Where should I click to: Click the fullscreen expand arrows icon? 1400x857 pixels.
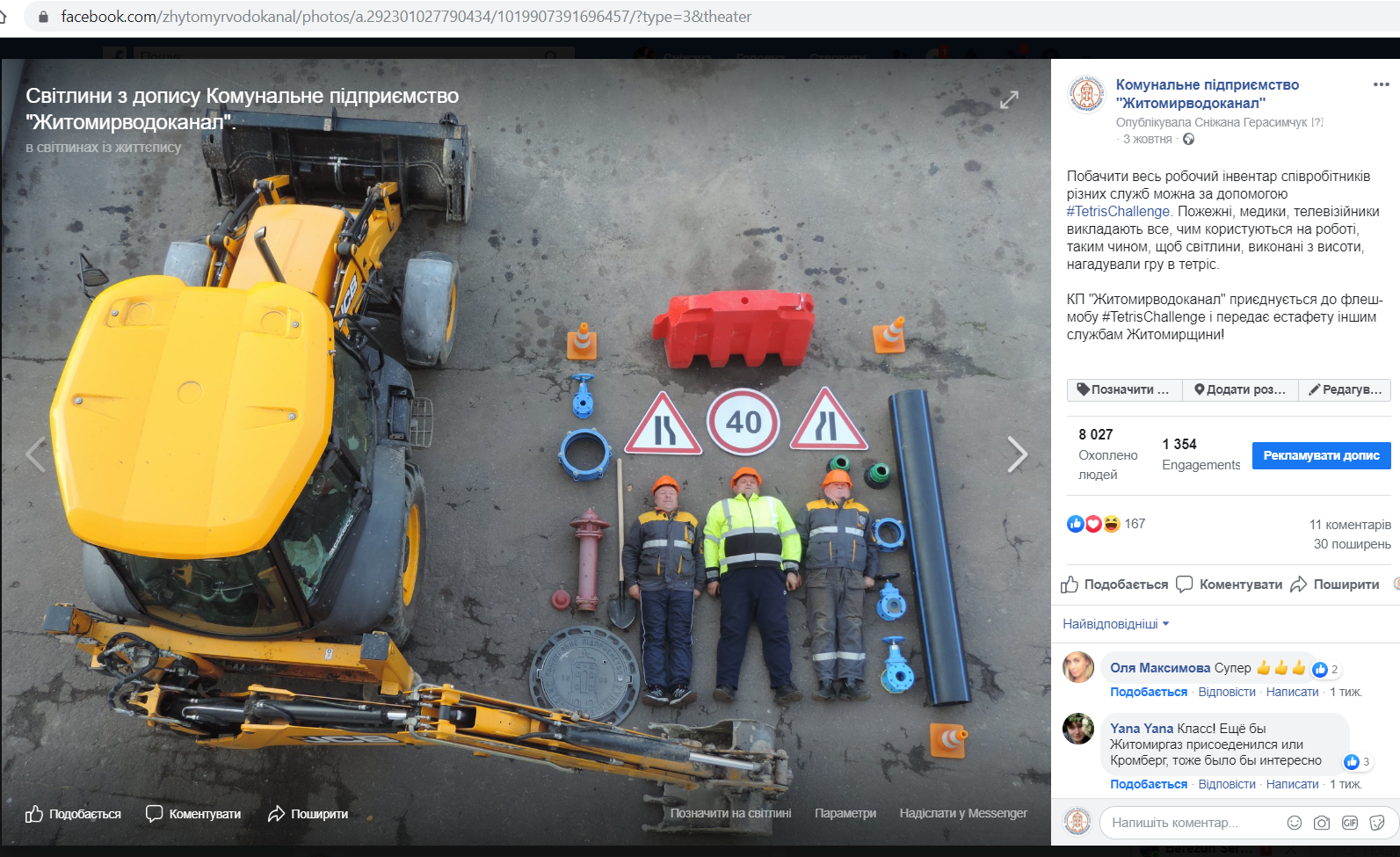click(1009, 100)
